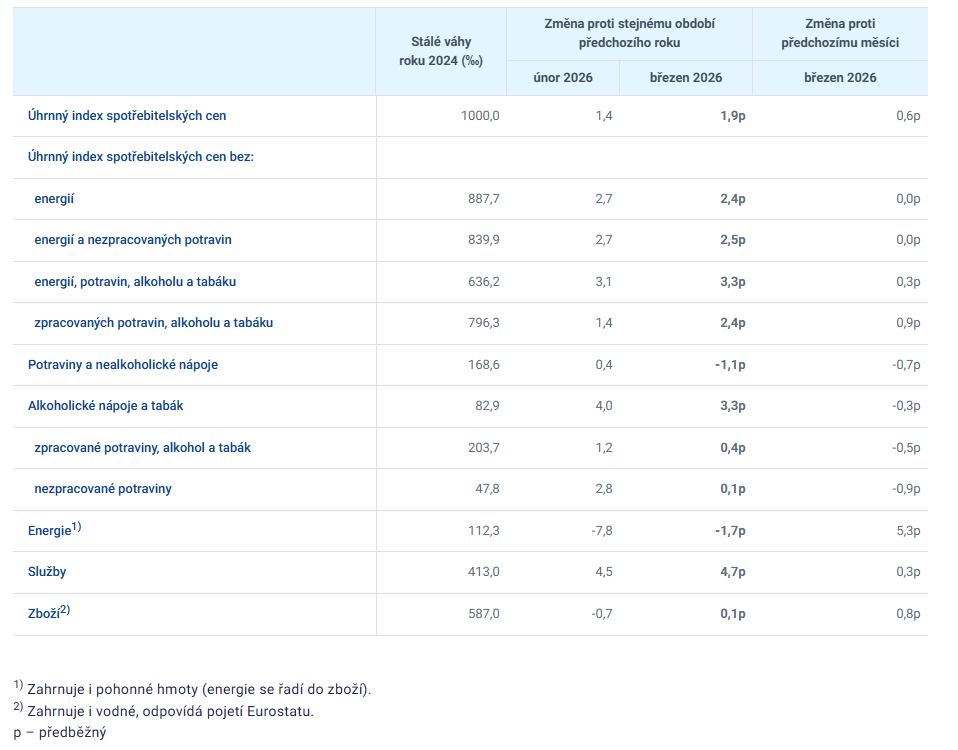Image resolution: width=958 pixels, height=750 pixels.
Task: Click the "Potraviny a nealkoholické nápoje" row label
Action: tap(123, 365)
